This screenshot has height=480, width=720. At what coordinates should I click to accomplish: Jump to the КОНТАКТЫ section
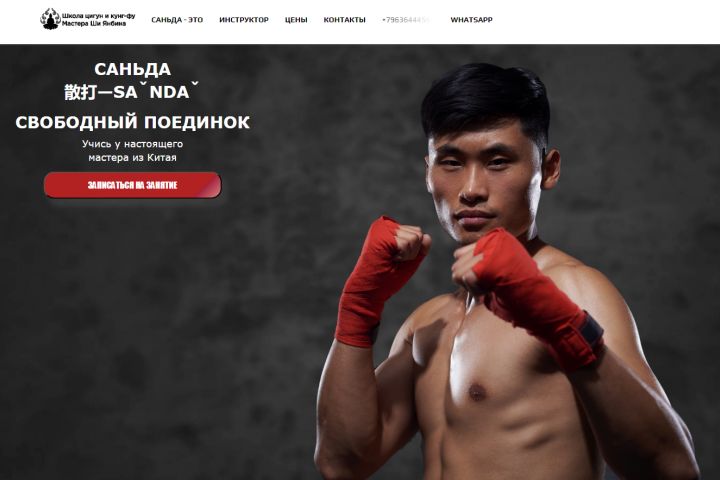[x=344, y=20]
